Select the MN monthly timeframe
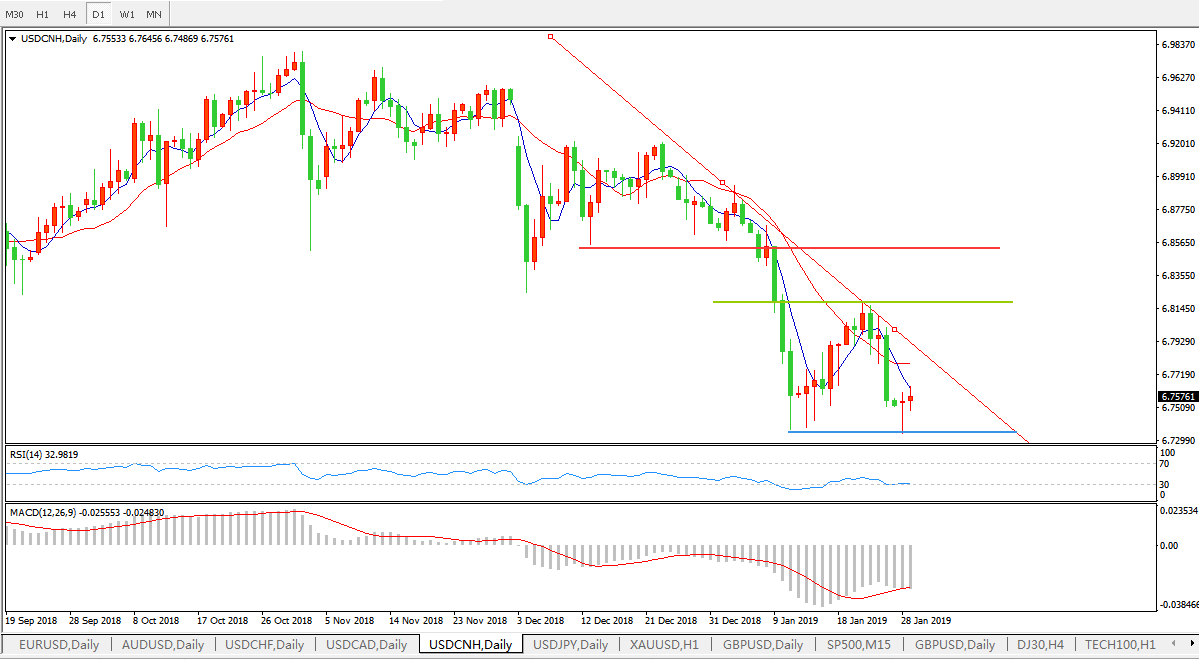Image resolution: width=1199 pixels, height=660 pixels. click(153, 15)
